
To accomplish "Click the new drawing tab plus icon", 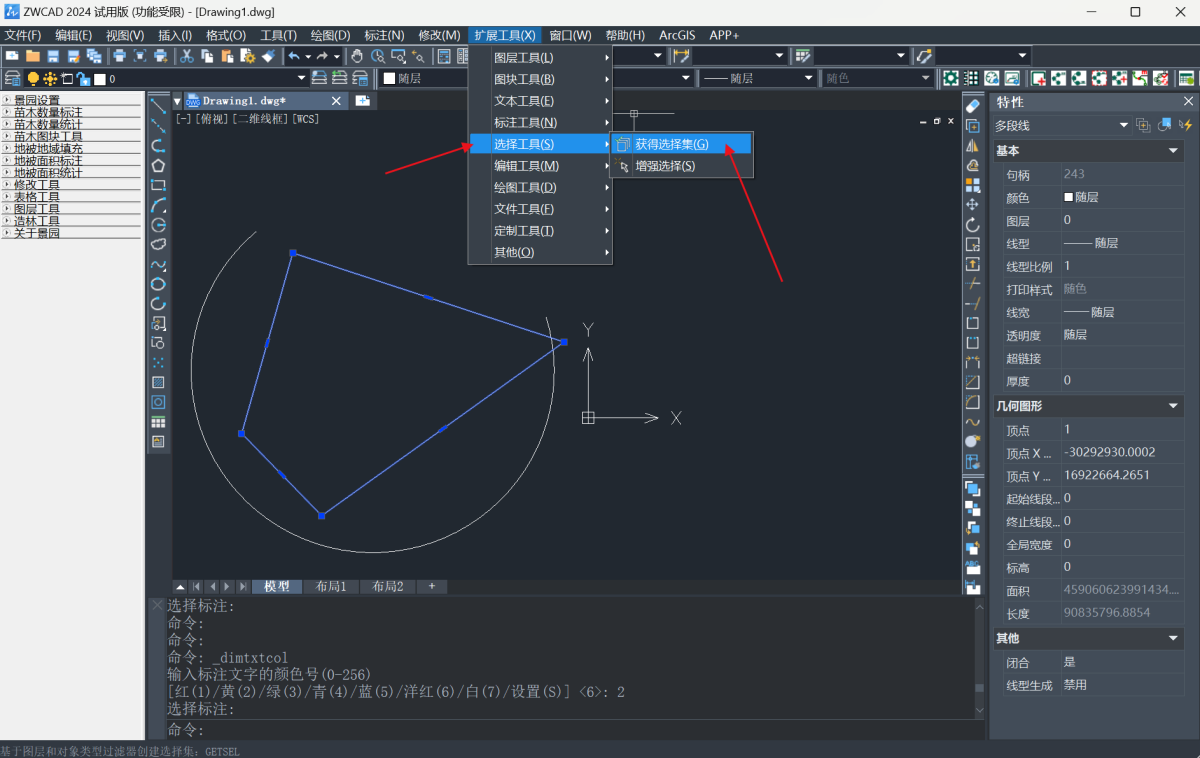I will click(362, 100).
